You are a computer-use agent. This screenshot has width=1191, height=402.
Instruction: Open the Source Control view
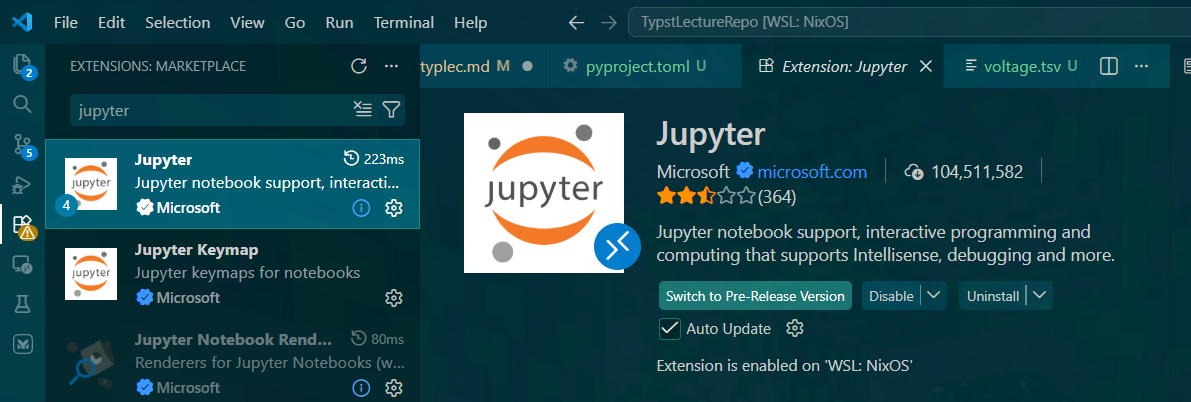[x=23, y=144]
